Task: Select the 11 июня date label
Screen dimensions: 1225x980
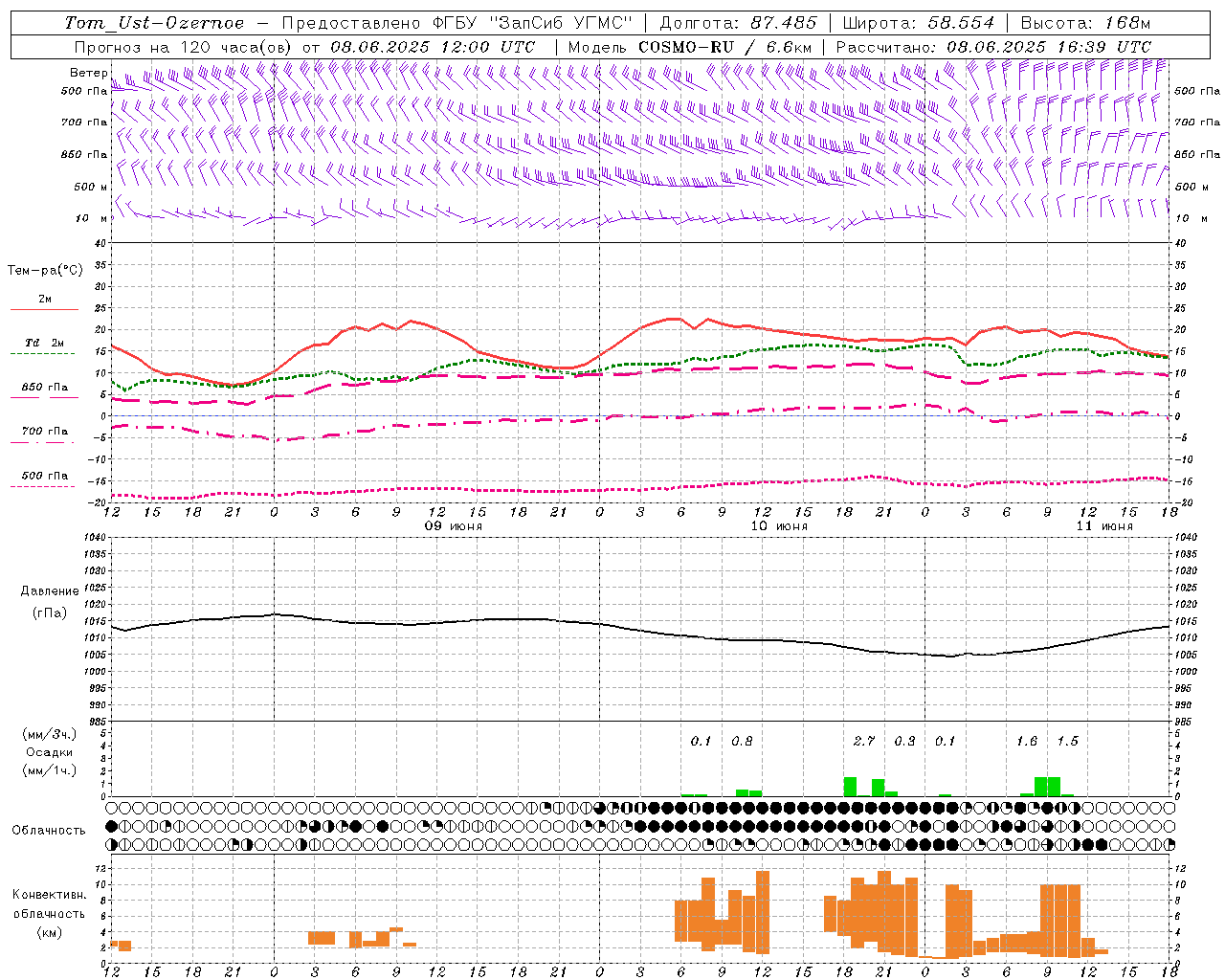Action: click(1104, 526)
